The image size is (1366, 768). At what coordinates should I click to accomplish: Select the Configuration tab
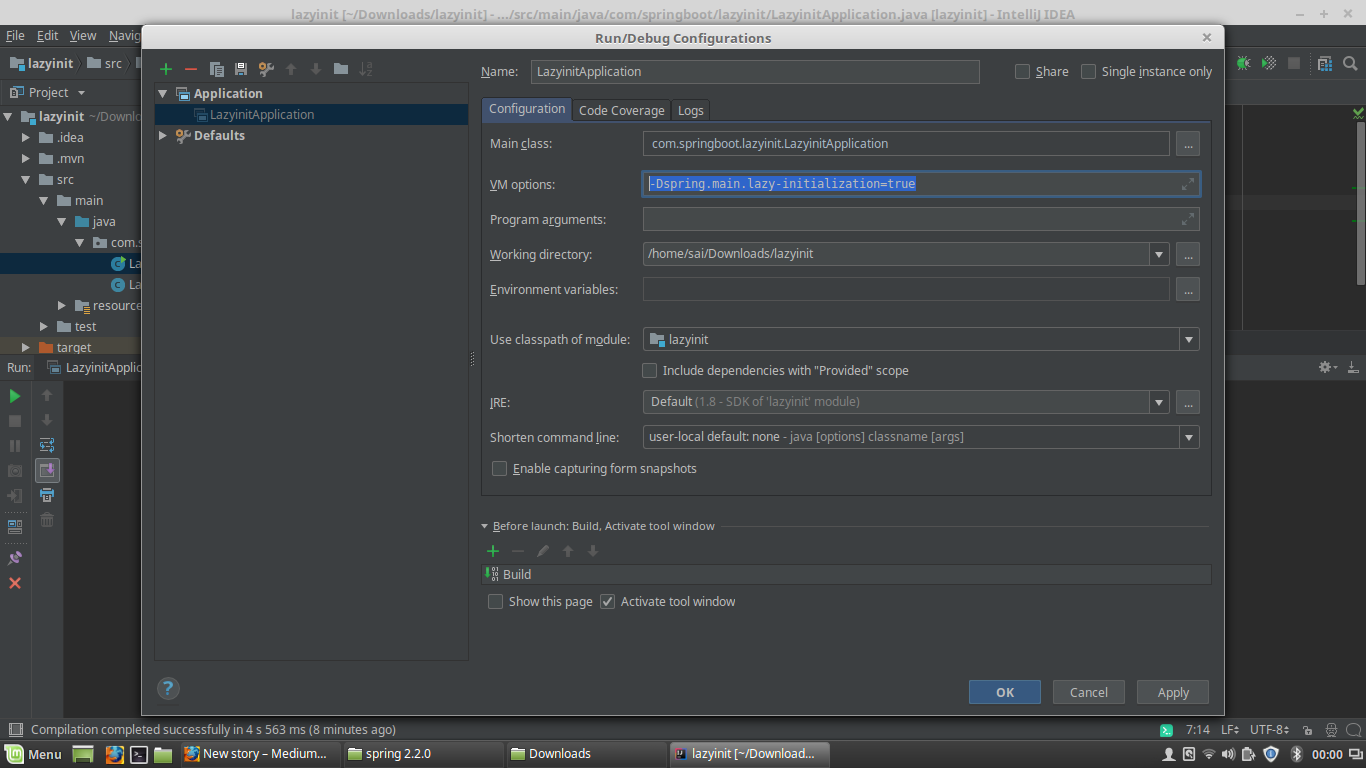(x=527, y=109)
